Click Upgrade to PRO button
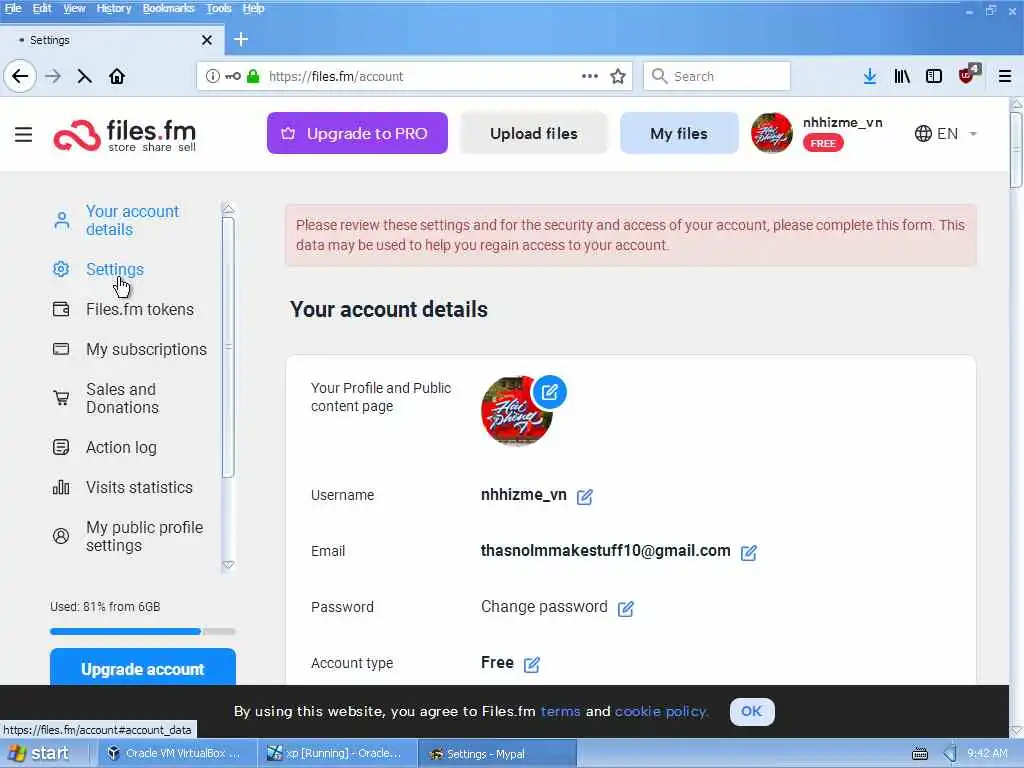This screenshot has height=768, width=1024. [357, 133]
